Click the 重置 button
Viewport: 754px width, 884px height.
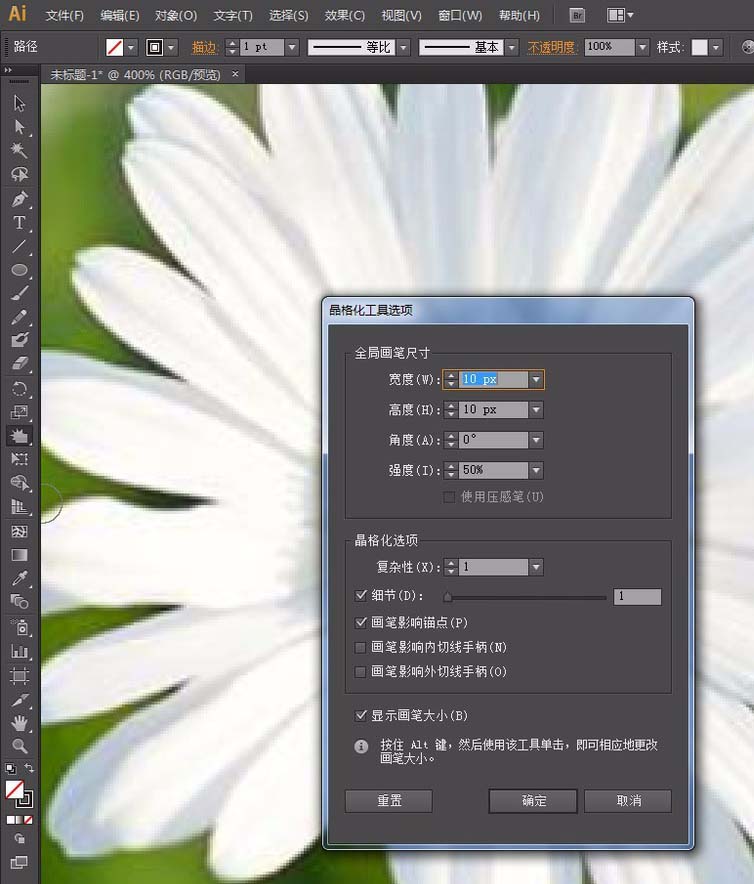point(389,801)
